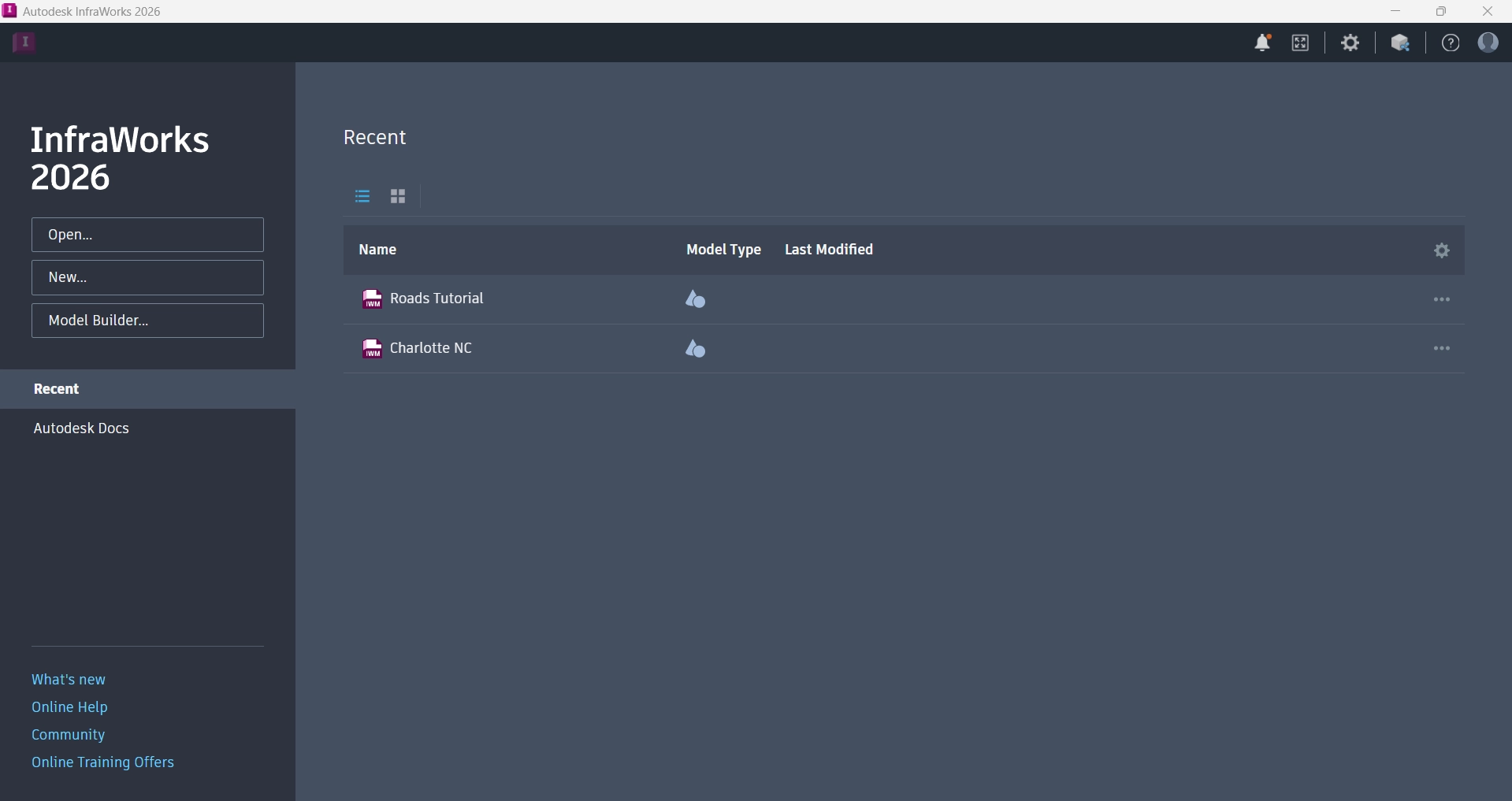Click the Model Builder button
Viewport: 1512px width, 801px height.
[147, 321]
